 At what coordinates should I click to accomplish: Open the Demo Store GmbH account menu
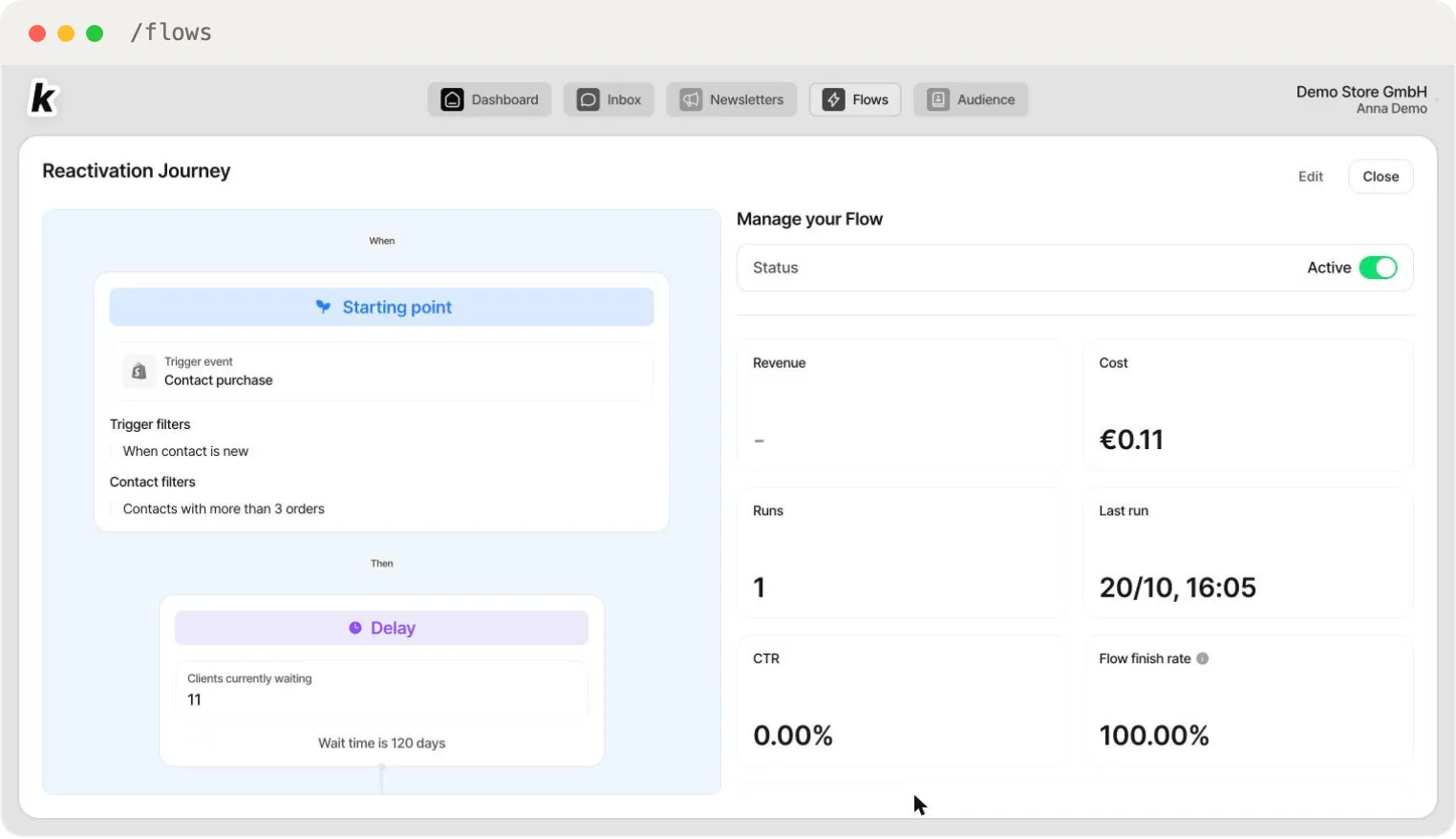(x=1361, y=99)
